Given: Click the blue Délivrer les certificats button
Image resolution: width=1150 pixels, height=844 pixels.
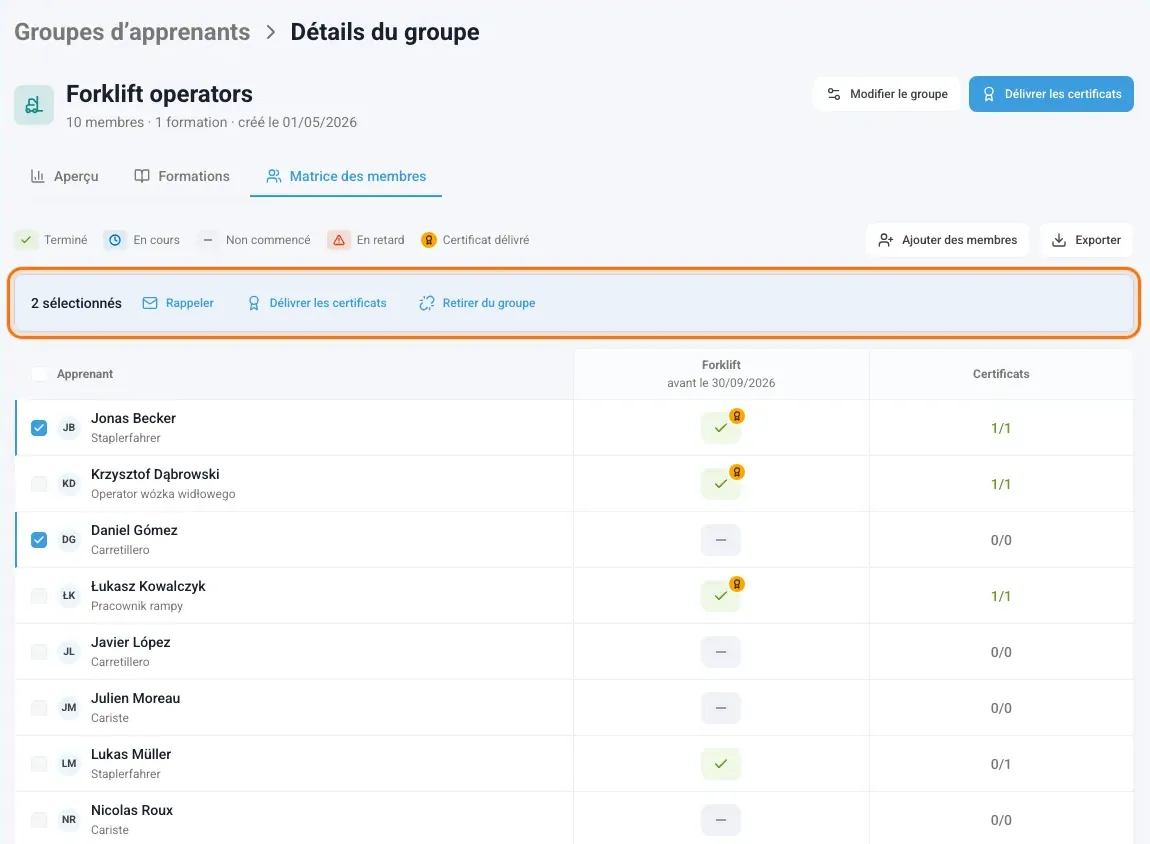Looking at the screenshot, I should [1051, 94].
